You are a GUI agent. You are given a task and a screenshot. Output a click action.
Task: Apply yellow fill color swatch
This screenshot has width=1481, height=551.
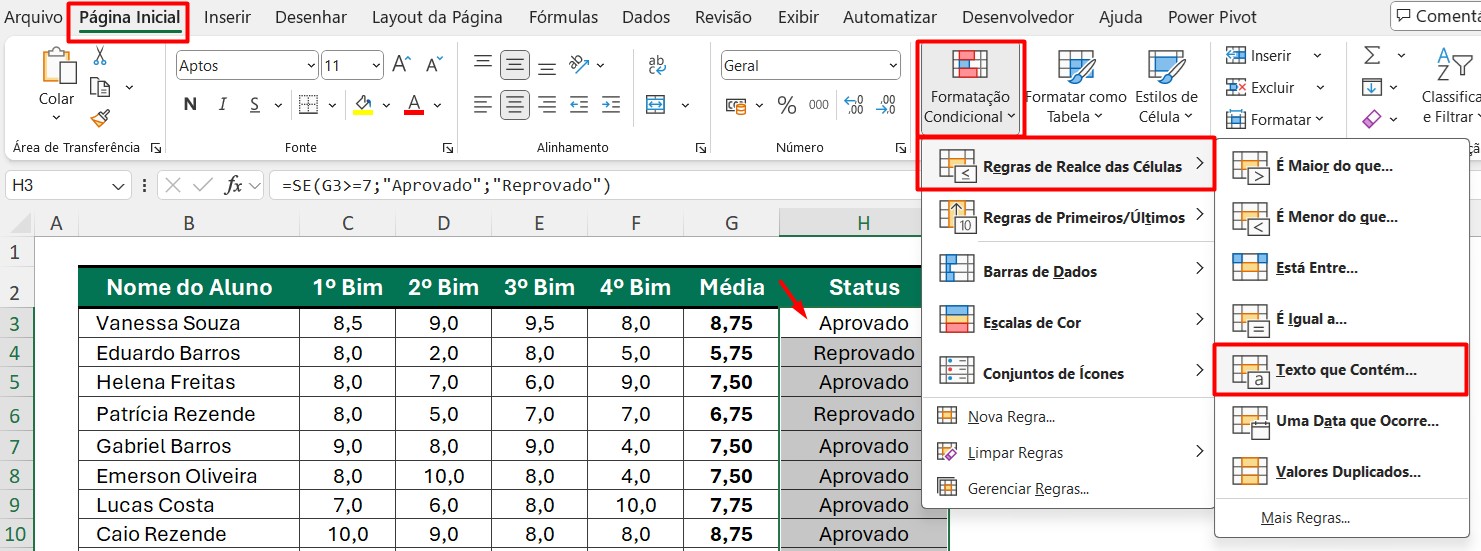coord(363,104)
